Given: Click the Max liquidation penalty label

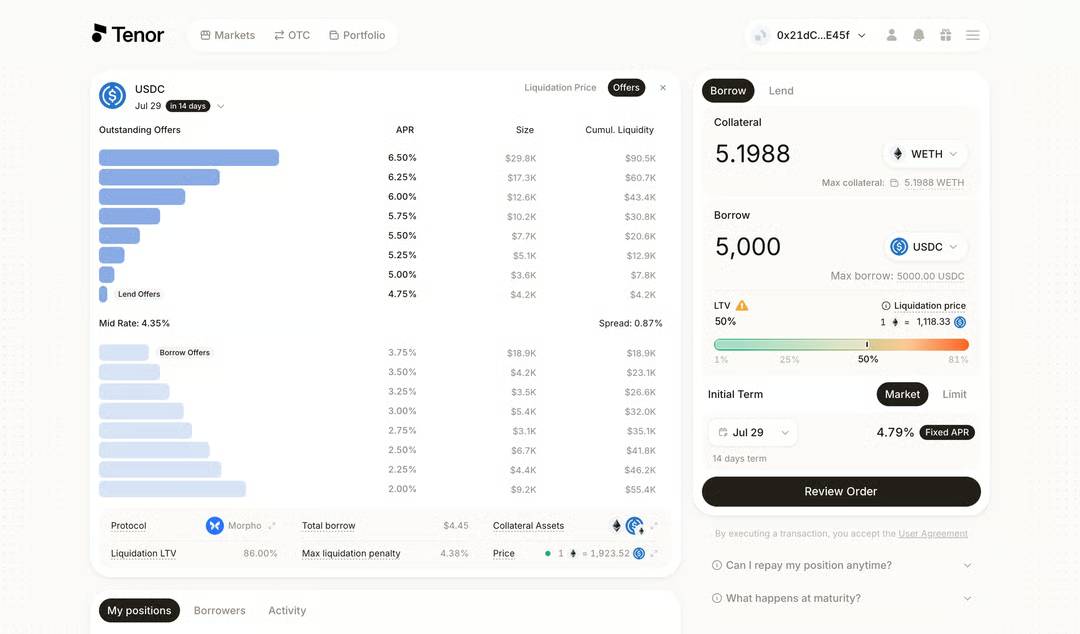Looking at the screenshot, I should point(351,553).
